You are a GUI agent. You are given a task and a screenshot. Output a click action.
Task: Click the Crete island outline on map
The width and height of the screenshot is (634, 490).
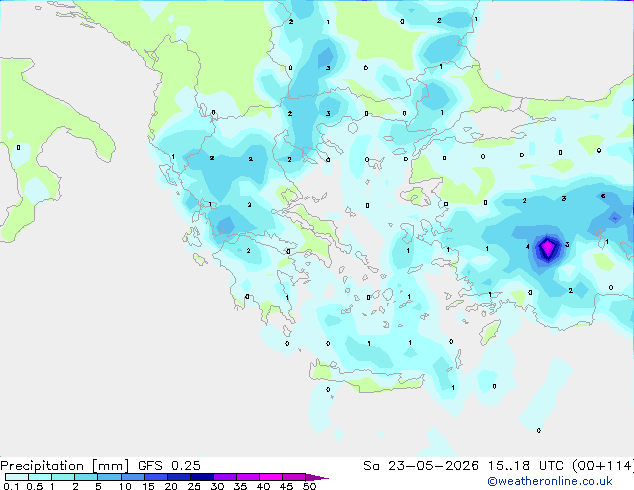[367, 378]
